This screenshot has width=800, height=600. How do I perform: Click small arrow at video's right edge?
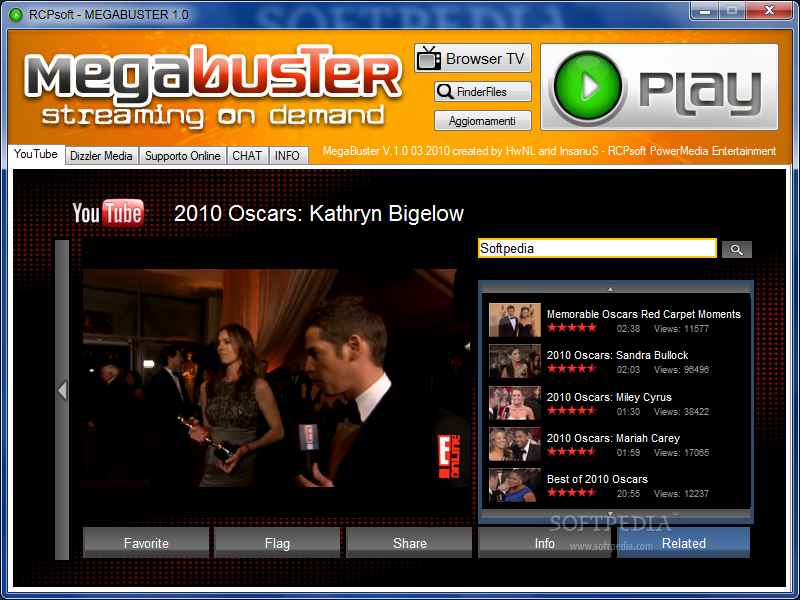point(467,346)
